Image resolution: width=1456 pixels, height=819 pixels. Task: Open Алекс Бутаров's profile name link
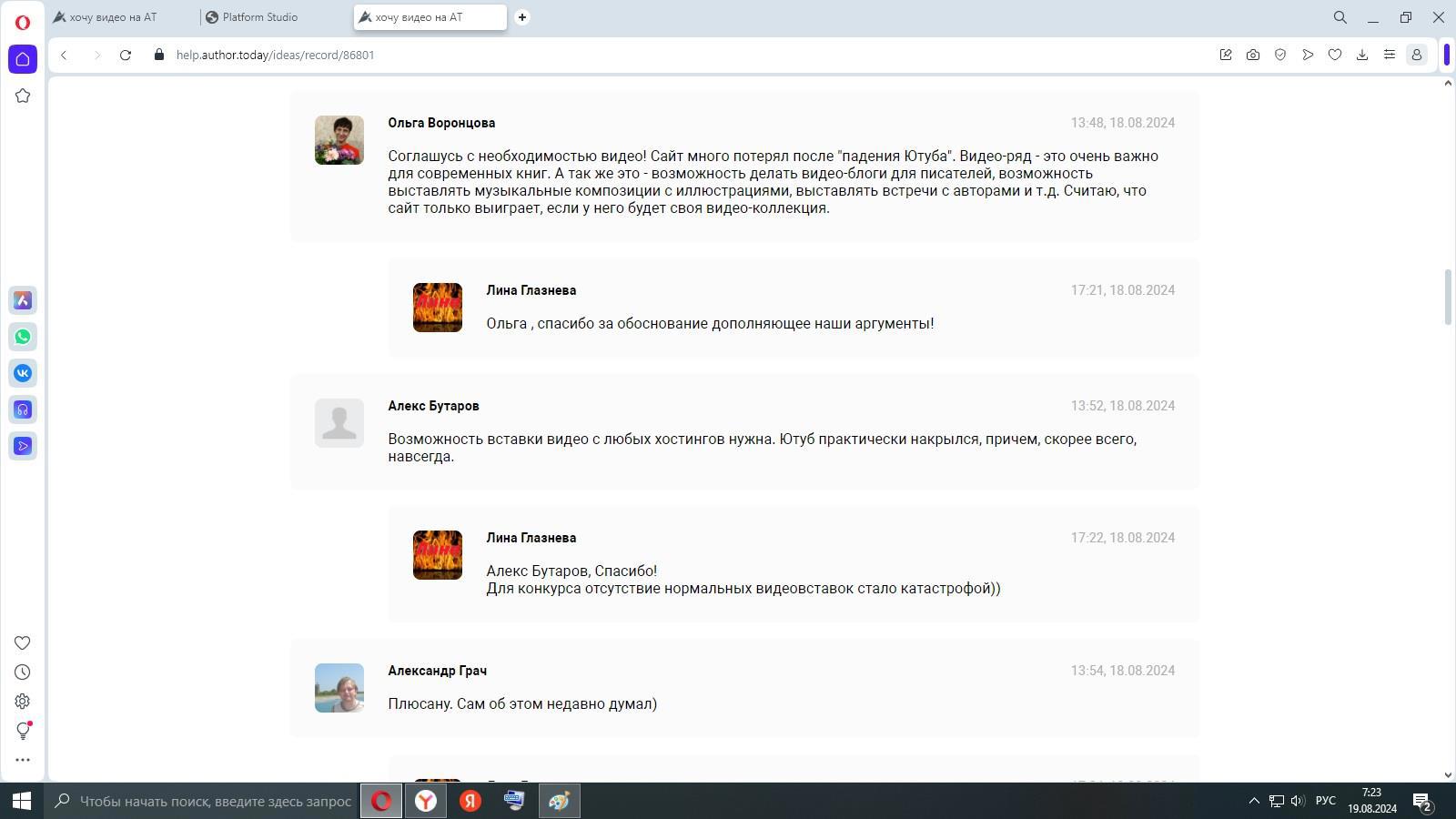pos(433,406)
